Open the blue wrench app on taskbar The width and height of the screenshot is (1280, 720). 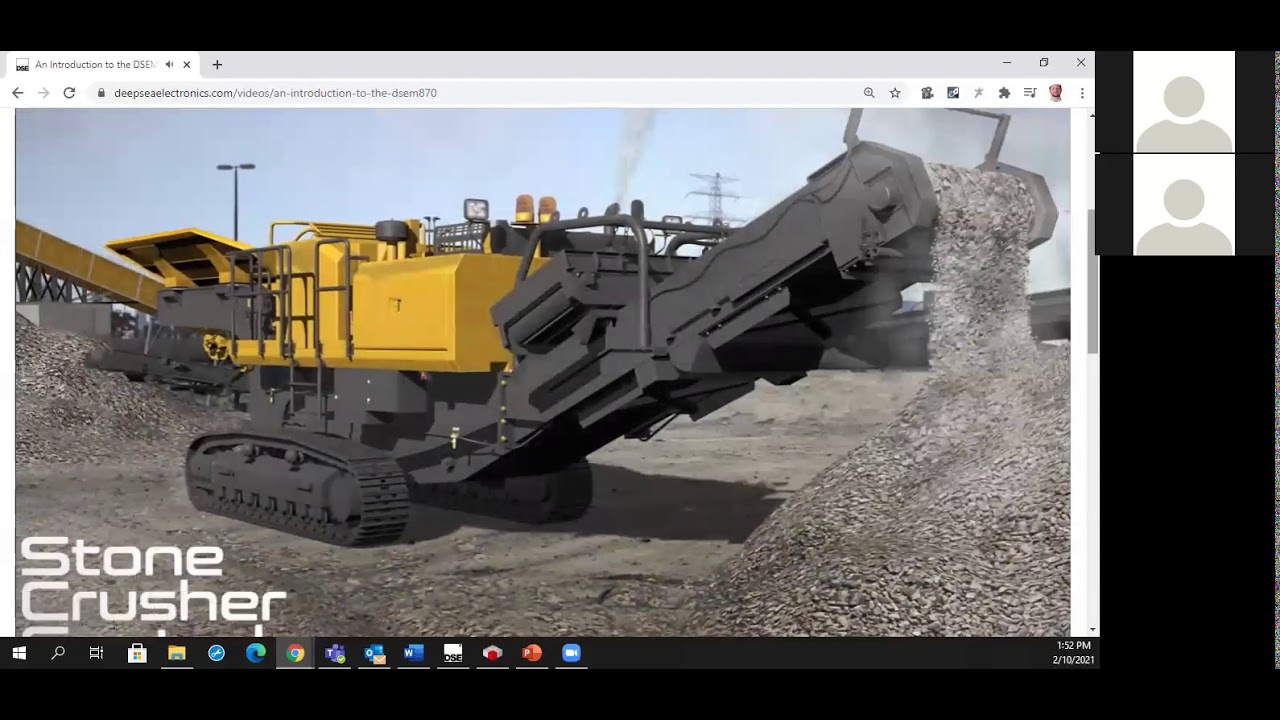pos(216,653)
